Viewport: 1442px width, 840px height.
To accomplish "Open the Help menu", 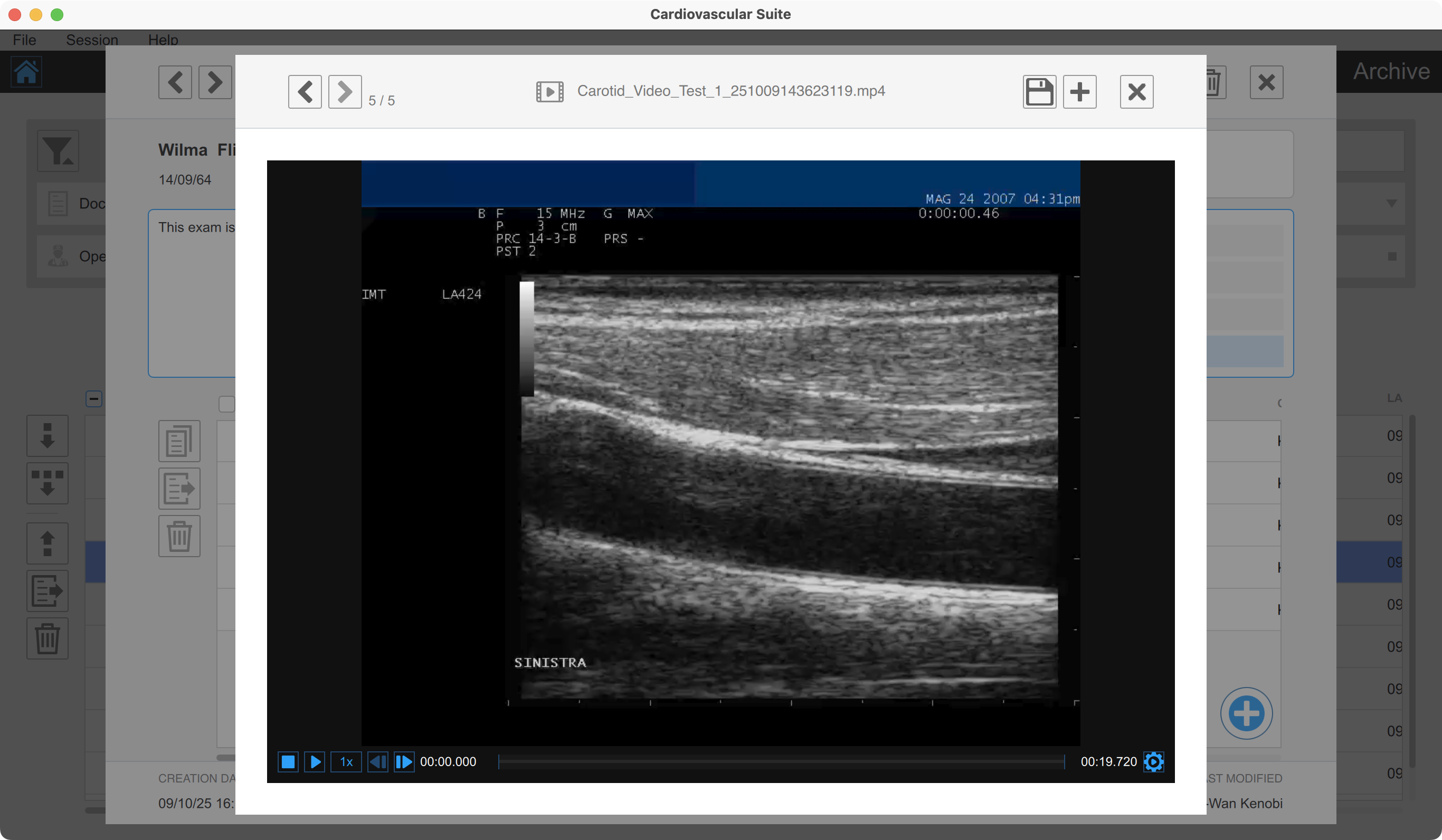I will coord(163,40).
